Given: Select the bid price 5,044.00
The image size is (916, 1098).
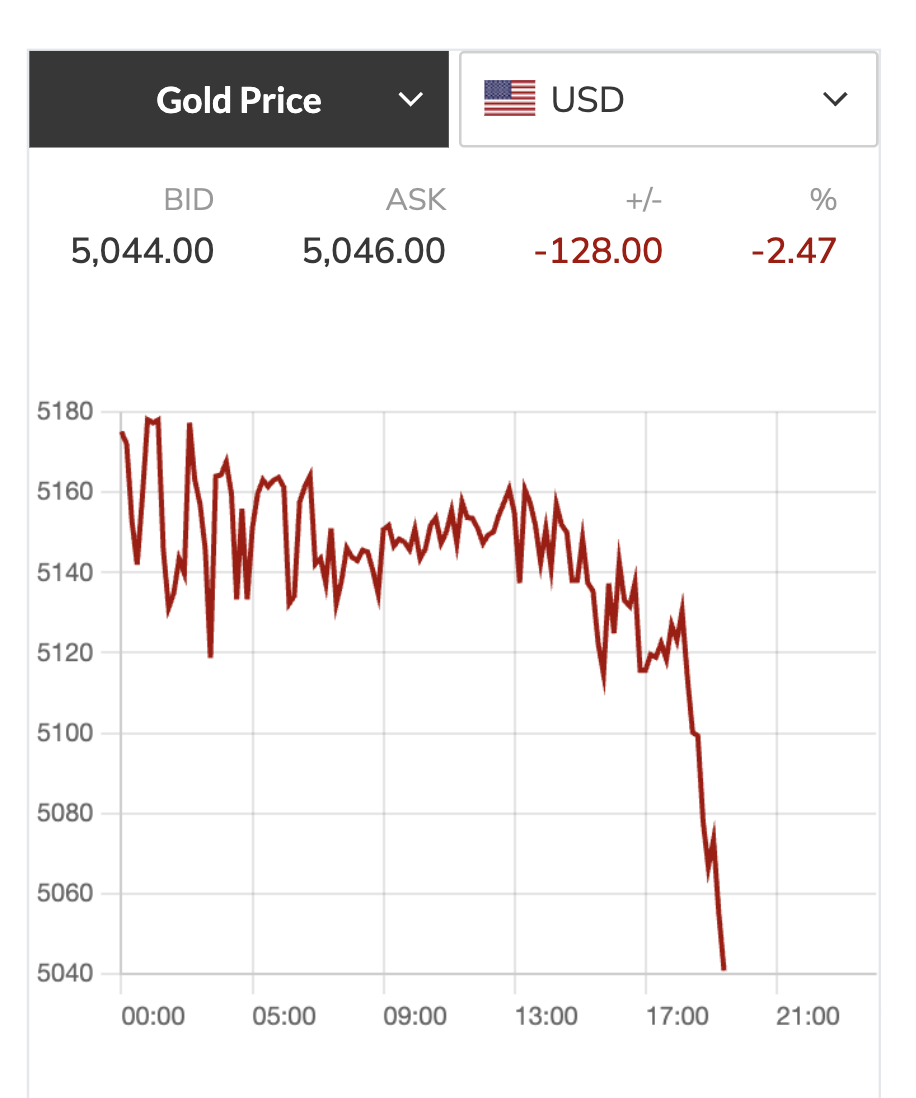Looking at the screenshot, I should coord(142,250).
